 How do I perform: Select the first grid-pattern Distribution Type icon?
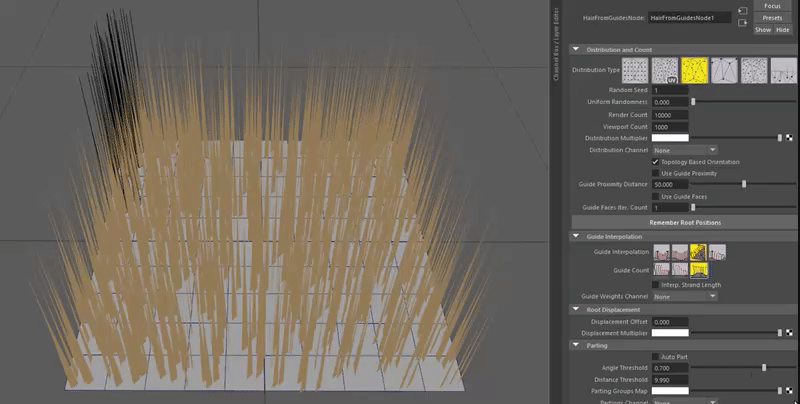tap(635, 70)
